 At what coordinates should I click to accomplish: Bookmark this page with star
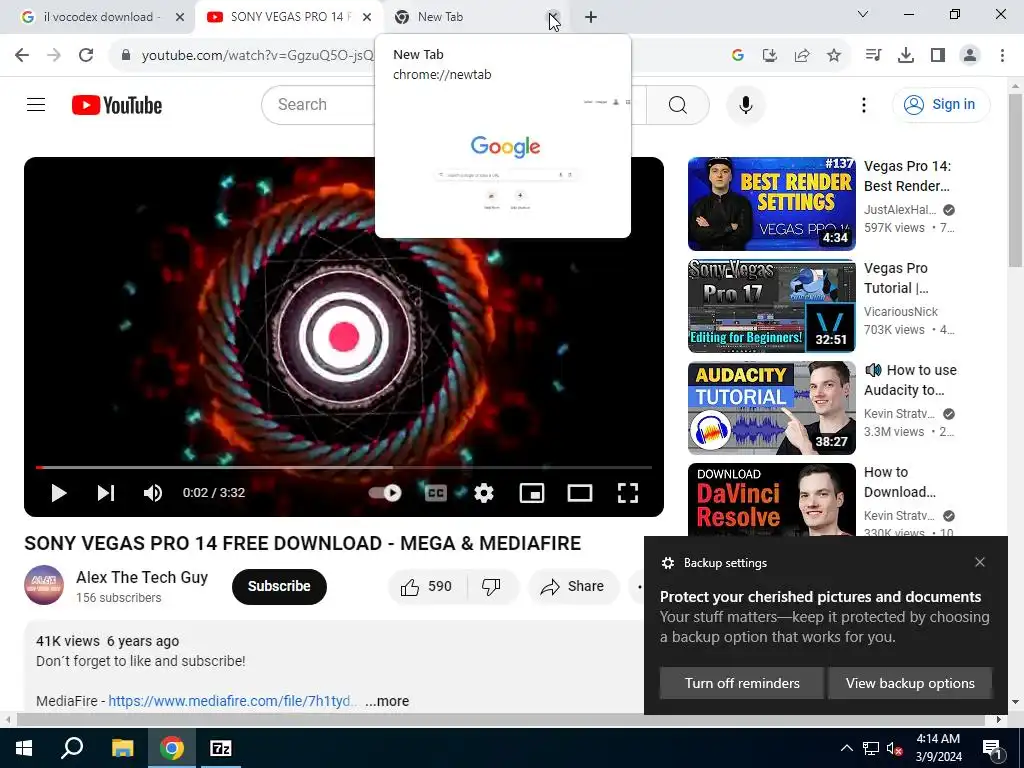click(x=834, y=56)
